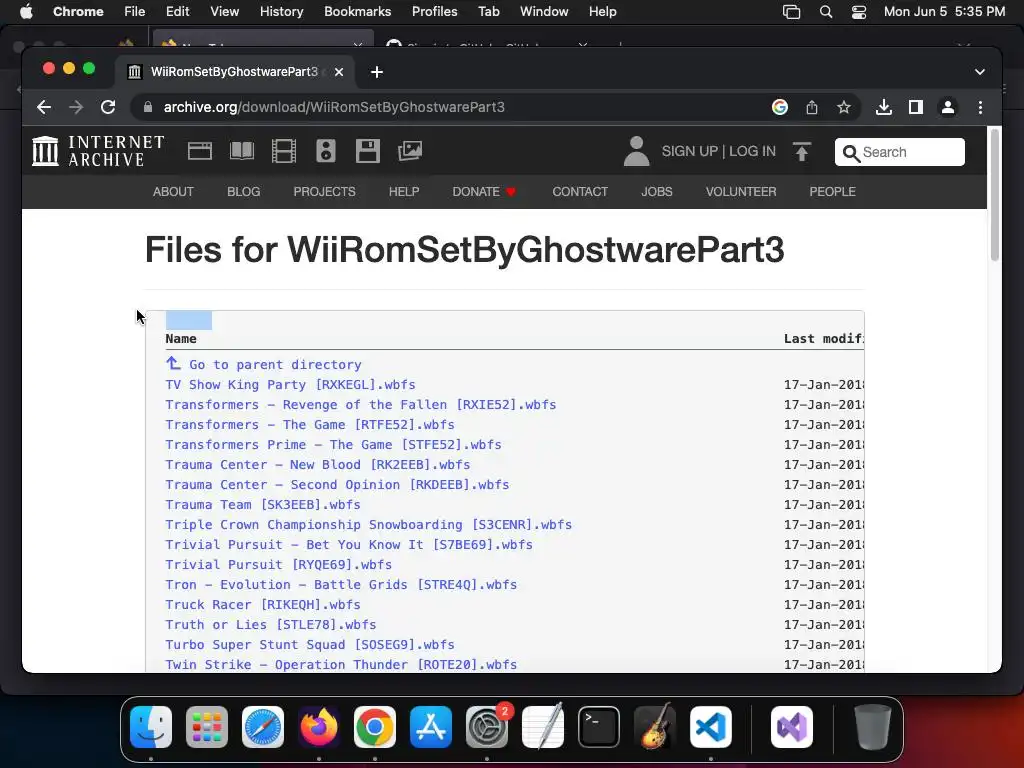Download Truck Racer [RIKEQH].wbfs
Viewport: 1024px width, 768px height.
click(x=263, y=605)
